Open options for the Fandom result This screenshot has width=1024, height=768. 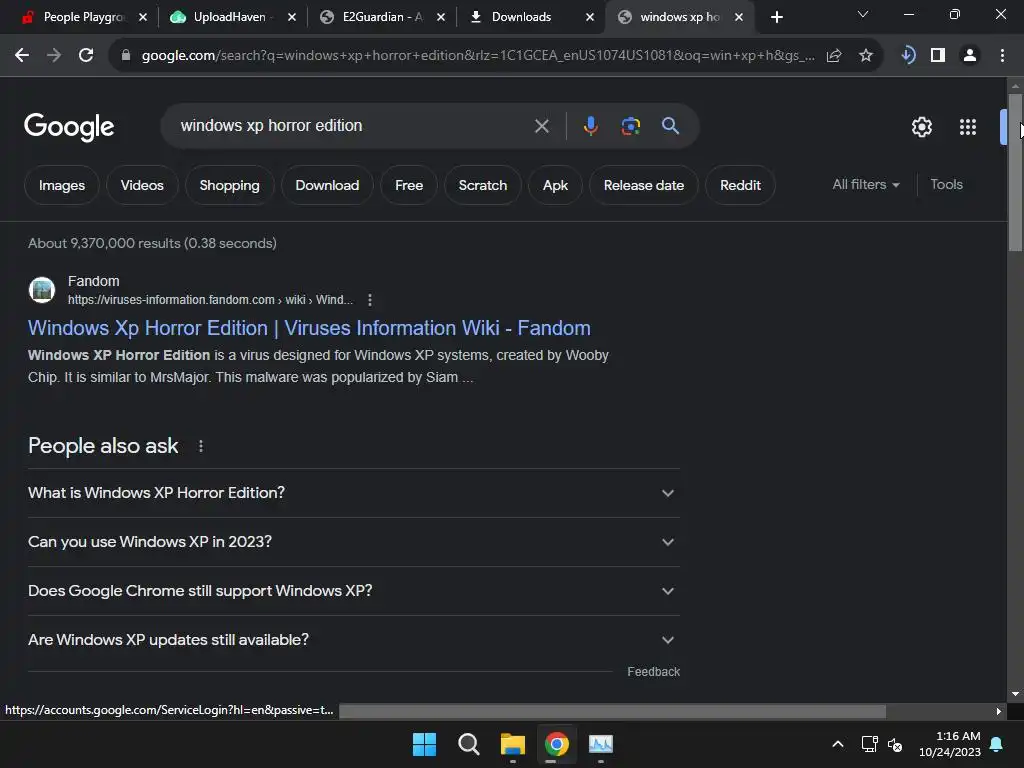click(x=370, y=300)
